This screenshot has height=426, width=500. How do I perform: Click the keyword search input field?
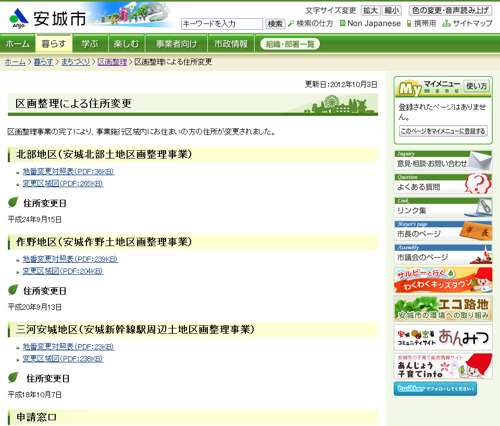pyautogui.click(x=222, y=24)
